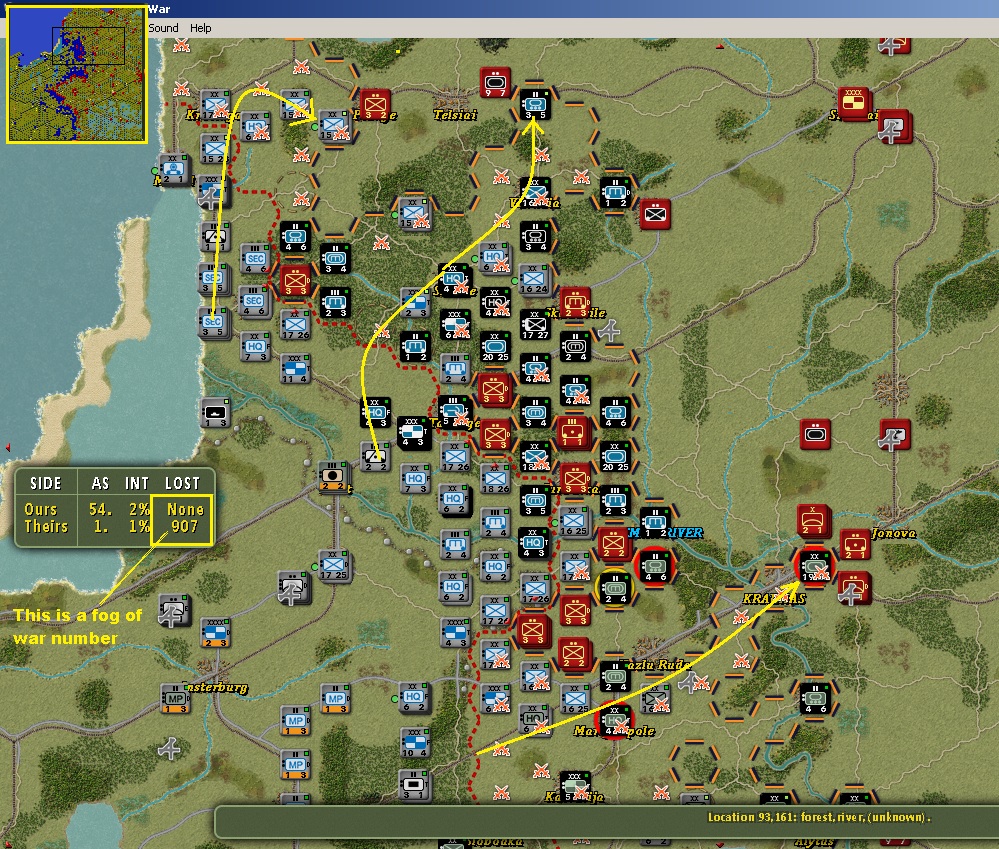Image resolution: width=999 pixels, height=849 pixels.
Task: Select XXXX unit 4 3 west of red line
Action: [x=455, y=632]
